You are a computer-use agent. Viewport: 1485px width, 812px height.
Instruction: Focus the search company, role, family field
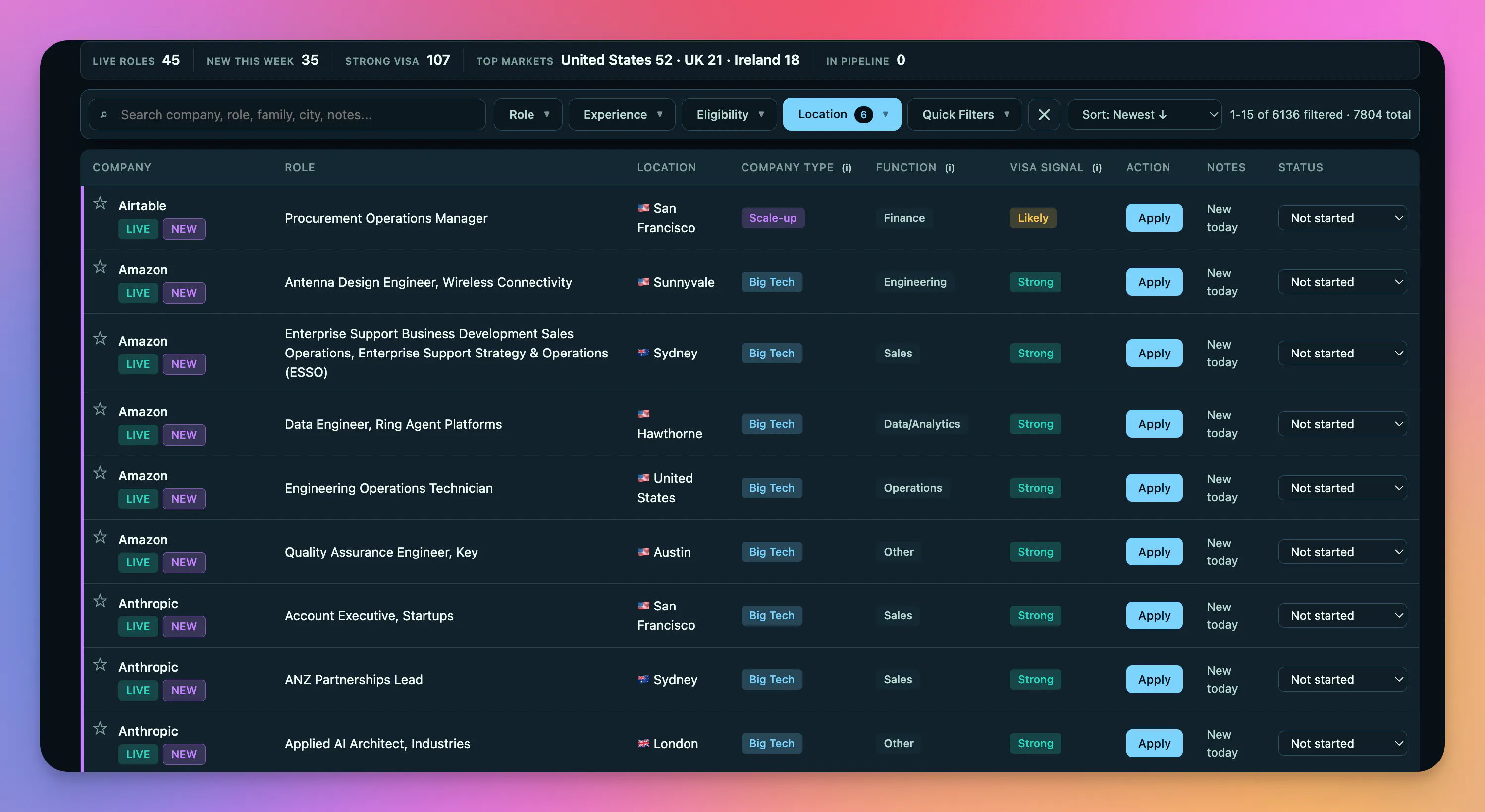(287, 115)
